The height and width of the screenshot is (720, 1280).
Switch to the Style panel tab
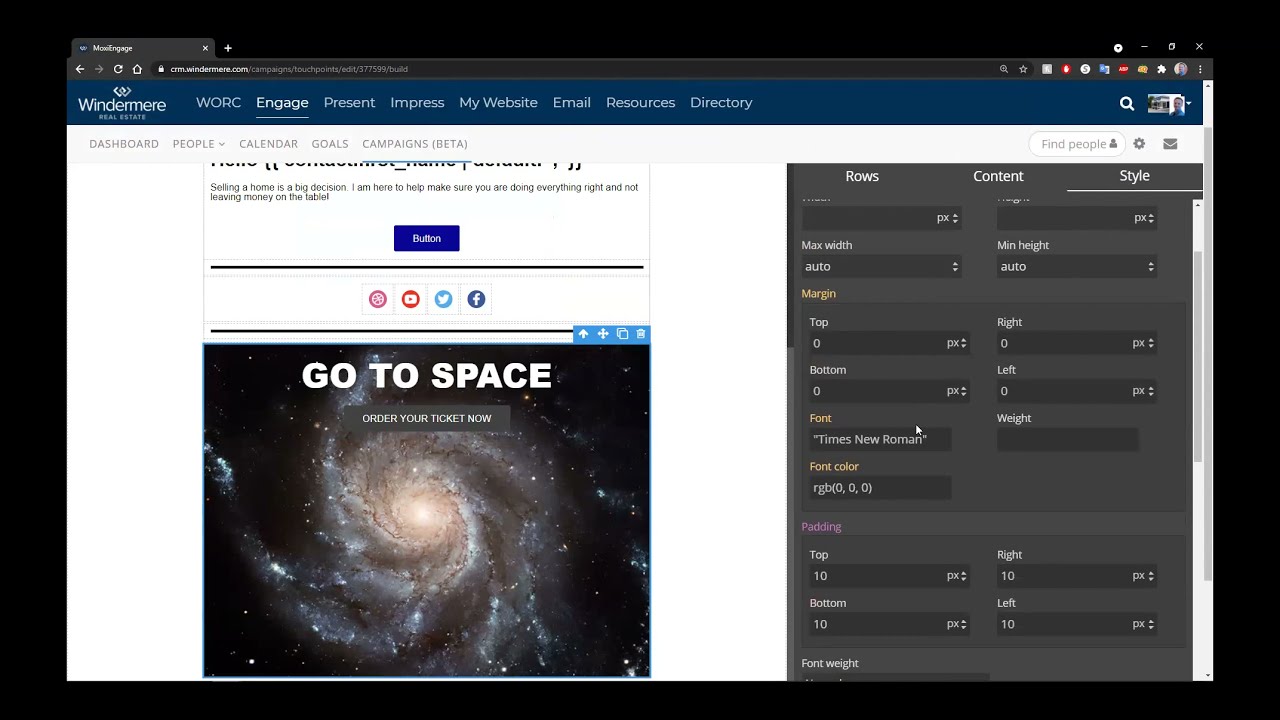click(x=1134, y=176)
